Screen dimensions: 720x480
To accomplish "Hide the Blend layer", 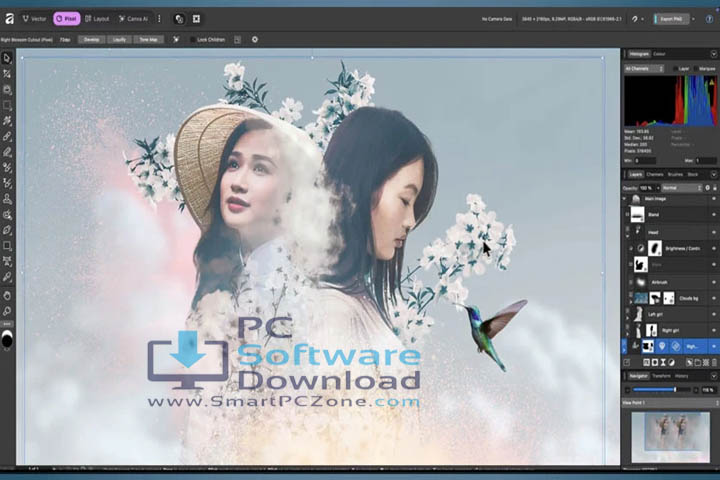I will [x=714, y=215].
